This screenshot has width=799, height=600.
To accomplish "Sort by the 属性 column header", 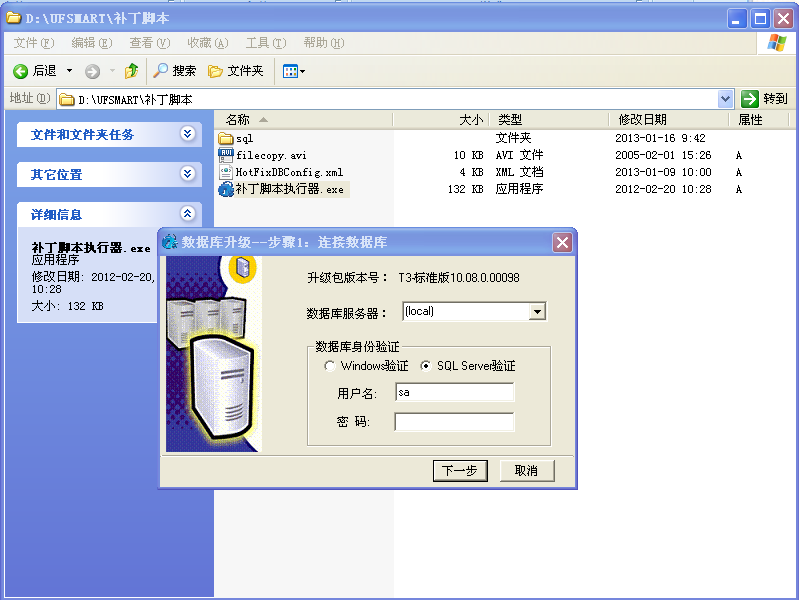I will pyautogui.click(x=758, y=120).
